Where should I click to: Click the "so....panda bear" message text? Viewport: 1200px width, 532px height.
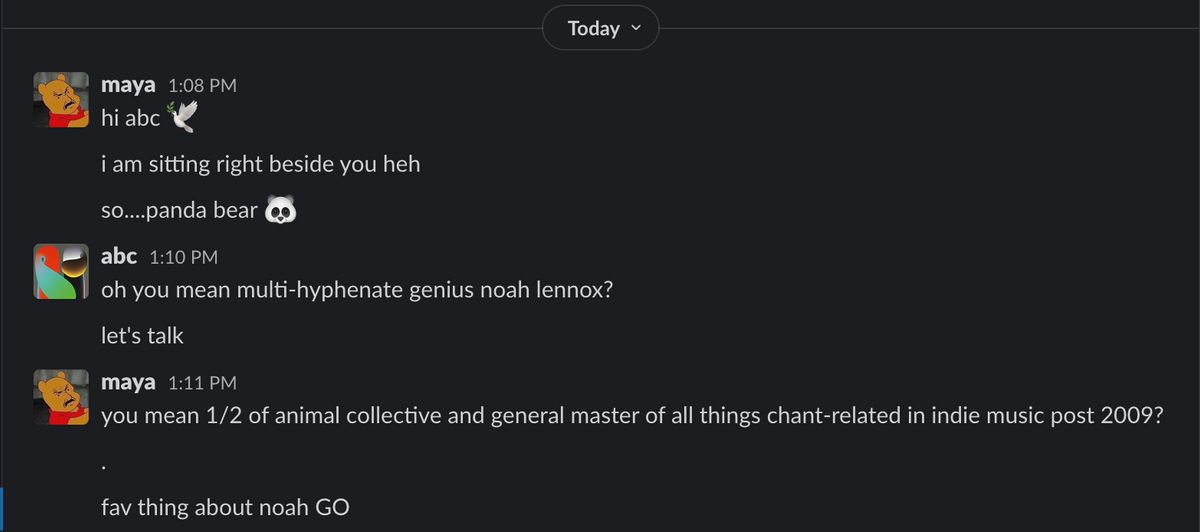point(180,212)
